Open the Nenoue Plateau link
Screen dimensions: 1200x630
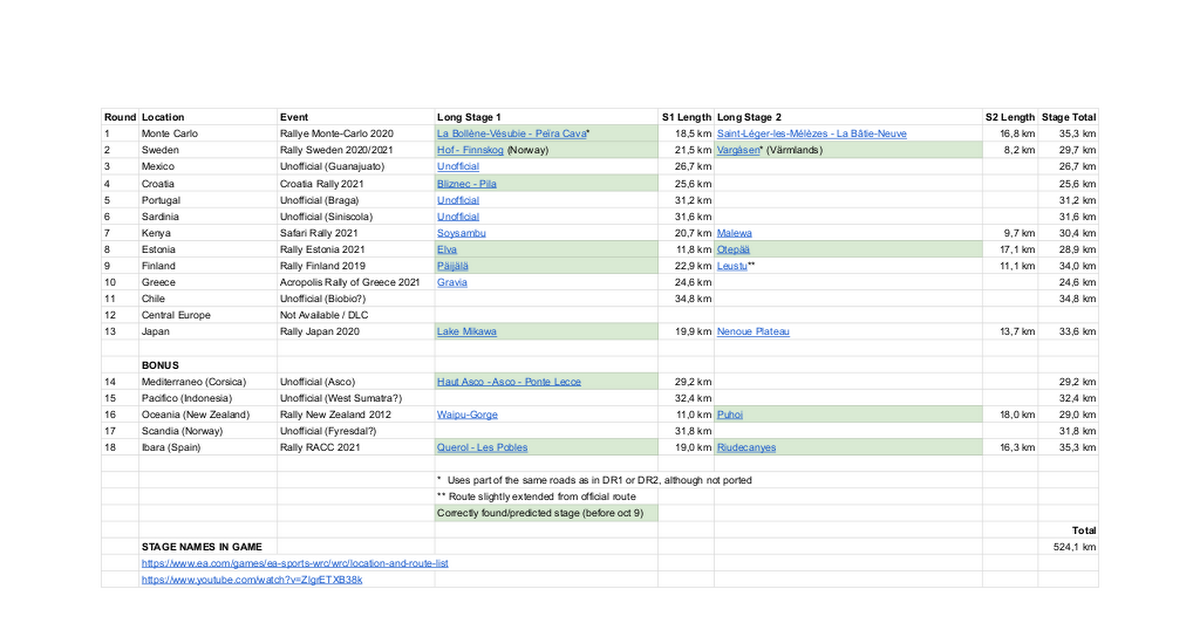point(753,332)
